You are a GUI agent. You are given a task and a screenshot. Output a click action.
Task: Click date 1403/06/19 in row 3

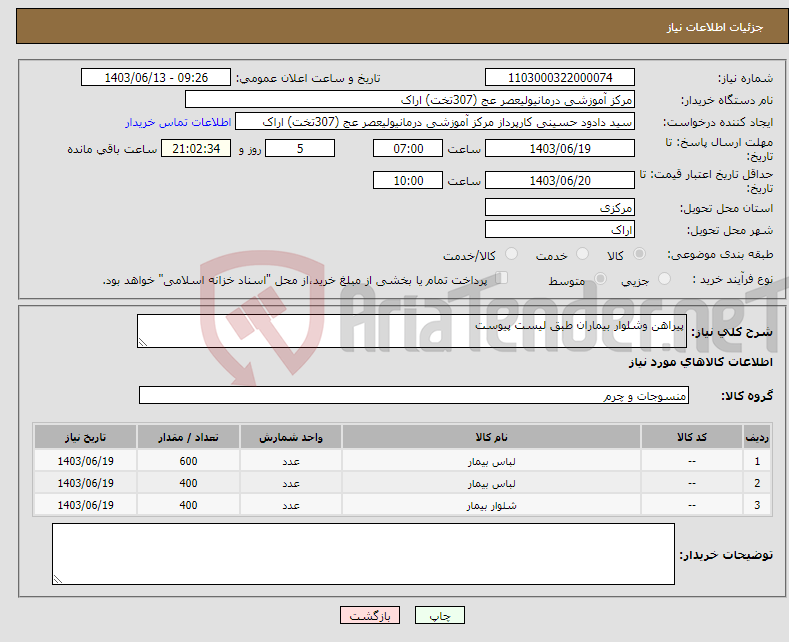[x=86, y=505]
